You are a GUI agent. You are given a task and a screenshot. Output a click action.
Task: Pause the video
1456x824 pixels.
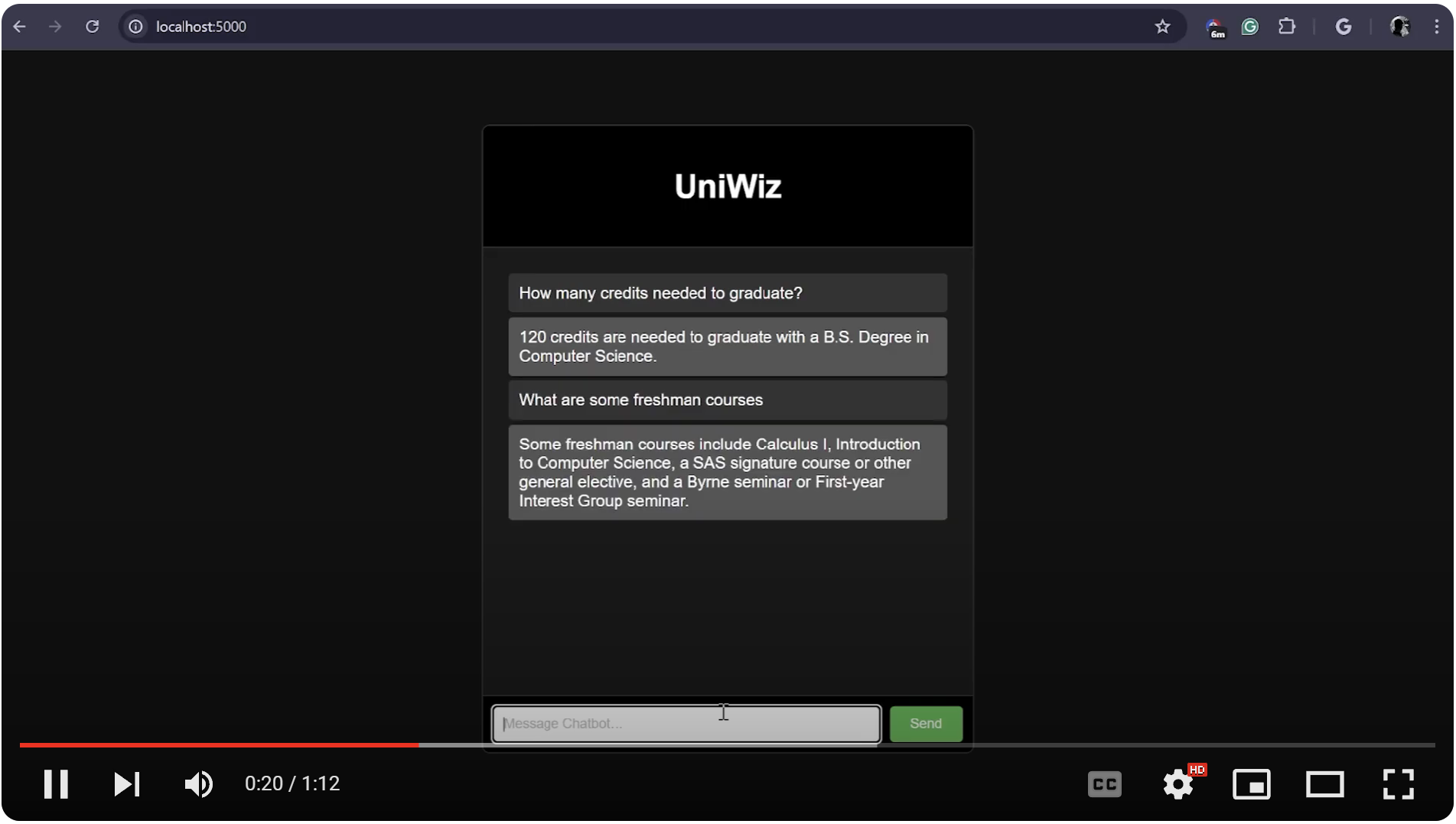[x=56, y=784]
